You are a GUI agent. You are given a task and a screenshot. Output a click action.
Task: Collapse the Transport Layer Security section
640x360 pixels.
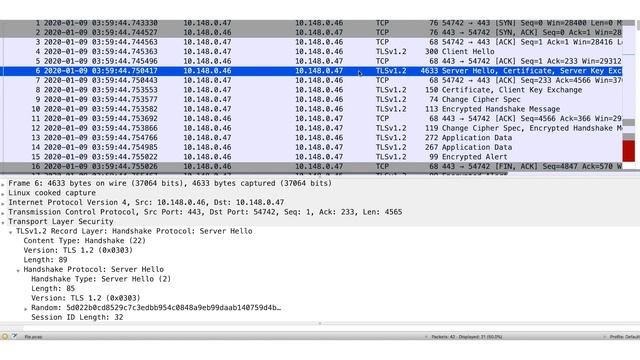click(3, 222)
